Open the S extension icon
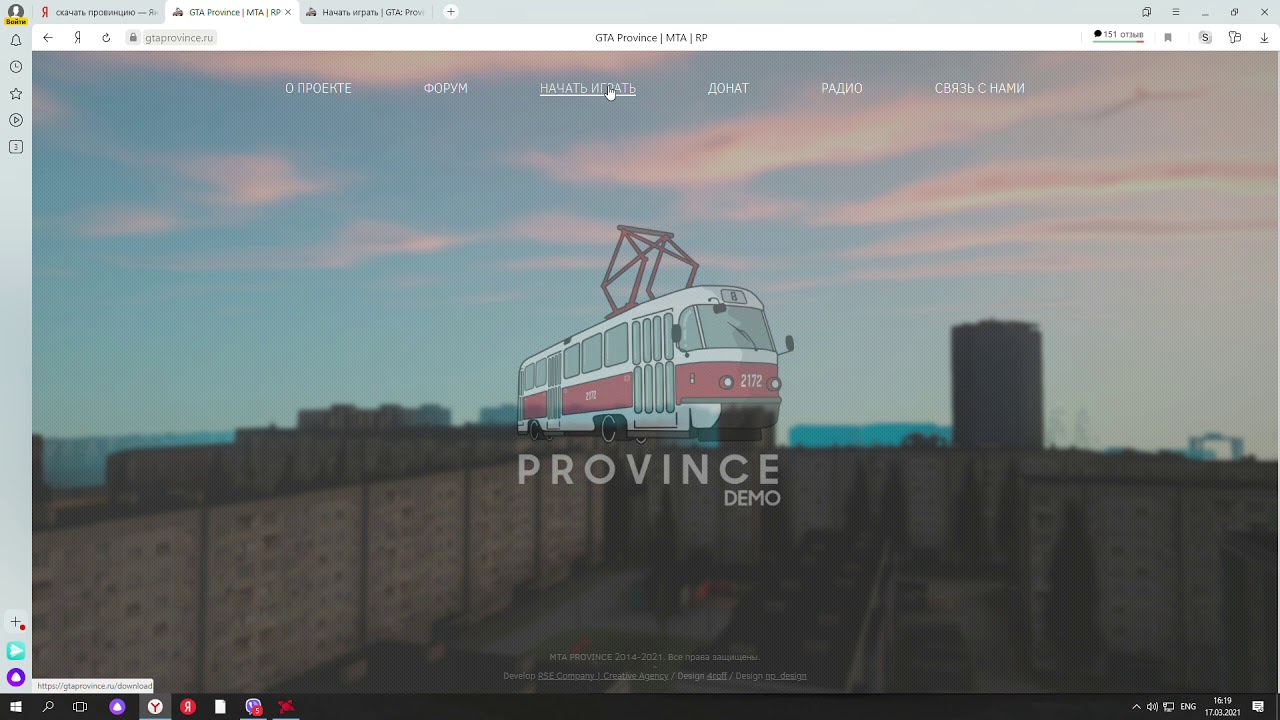Image resolution: width=1280 pixels, height=720 pixels. [x=1205, y=37]
